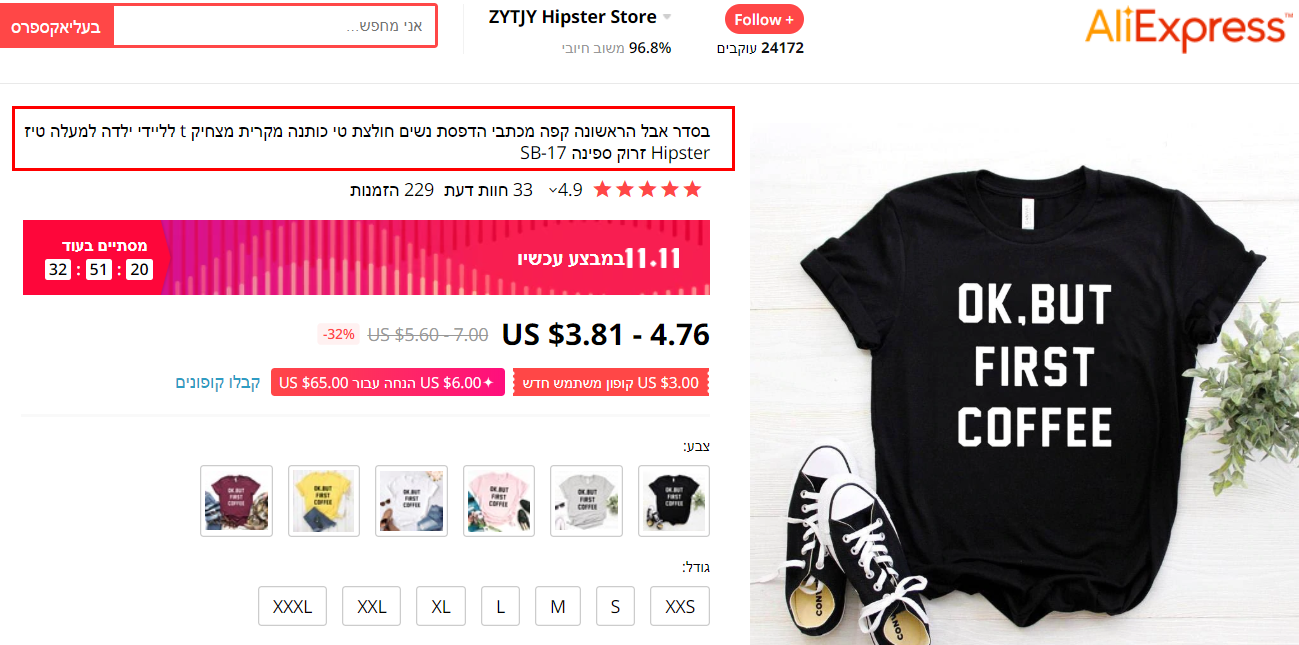Click the get coupons link
Viewport: 1299px width, 645px height.
pos(218,382)
